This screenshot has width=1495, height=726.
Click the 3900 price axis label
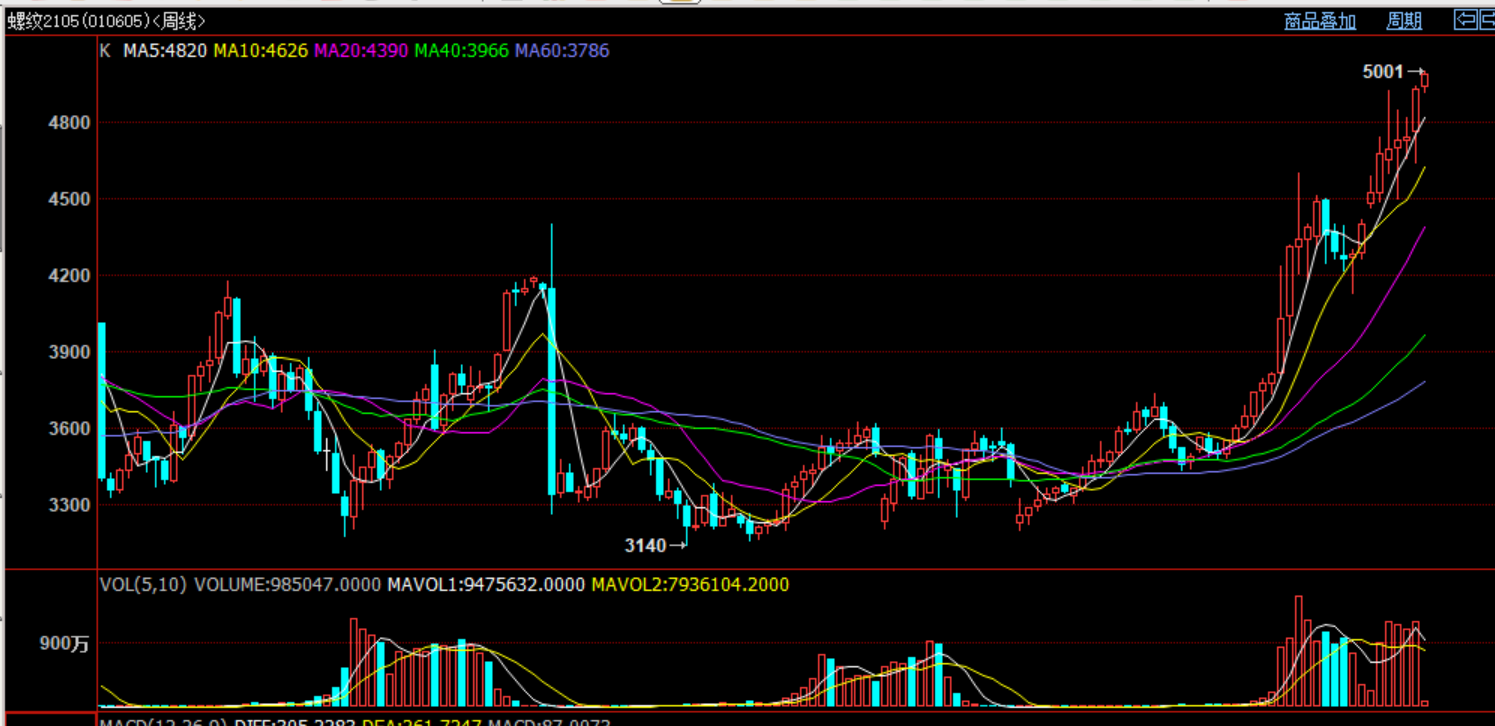point(70,352)
